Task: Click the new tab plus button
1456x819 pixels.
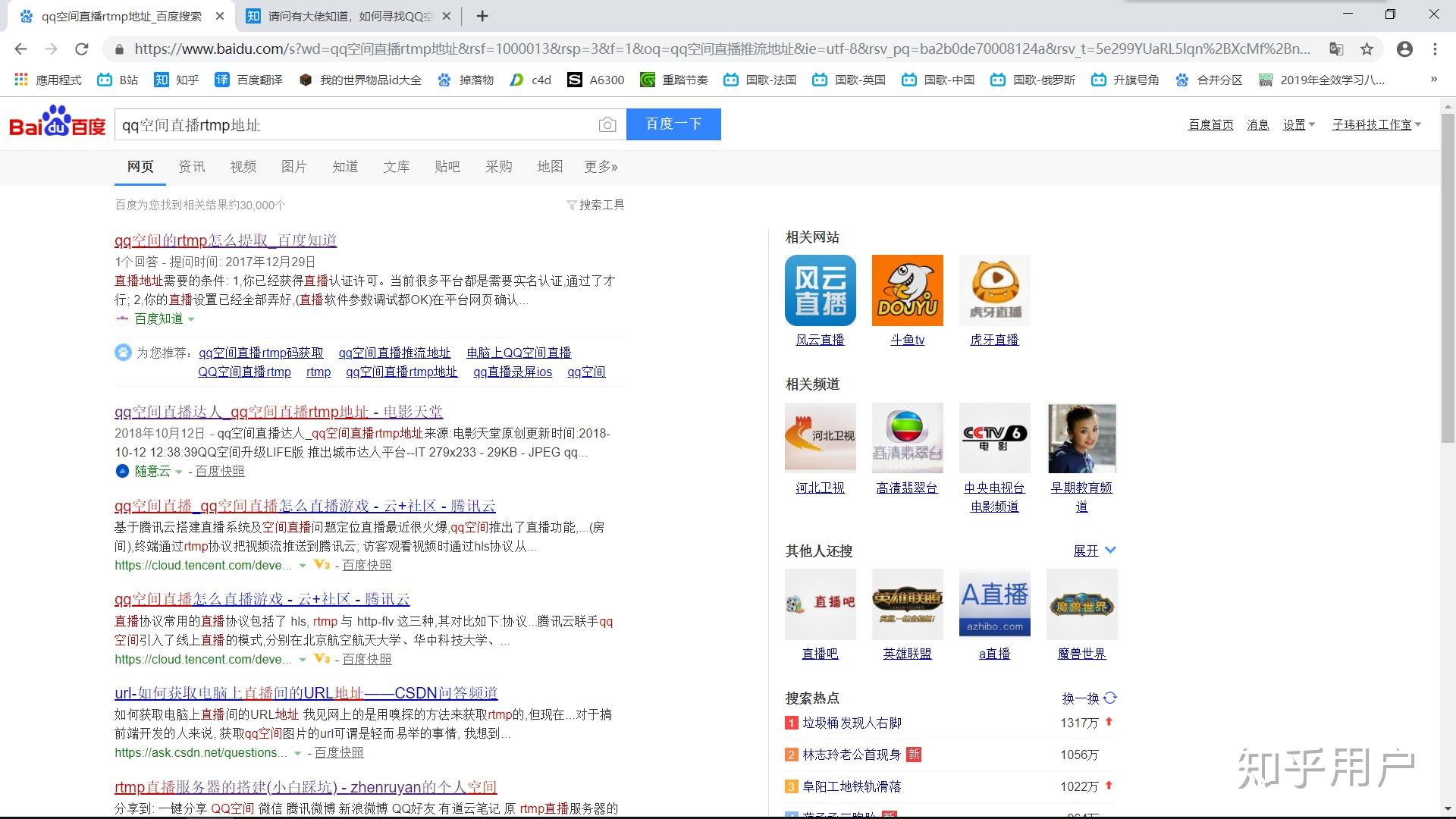Action: (x=482, y=16)
